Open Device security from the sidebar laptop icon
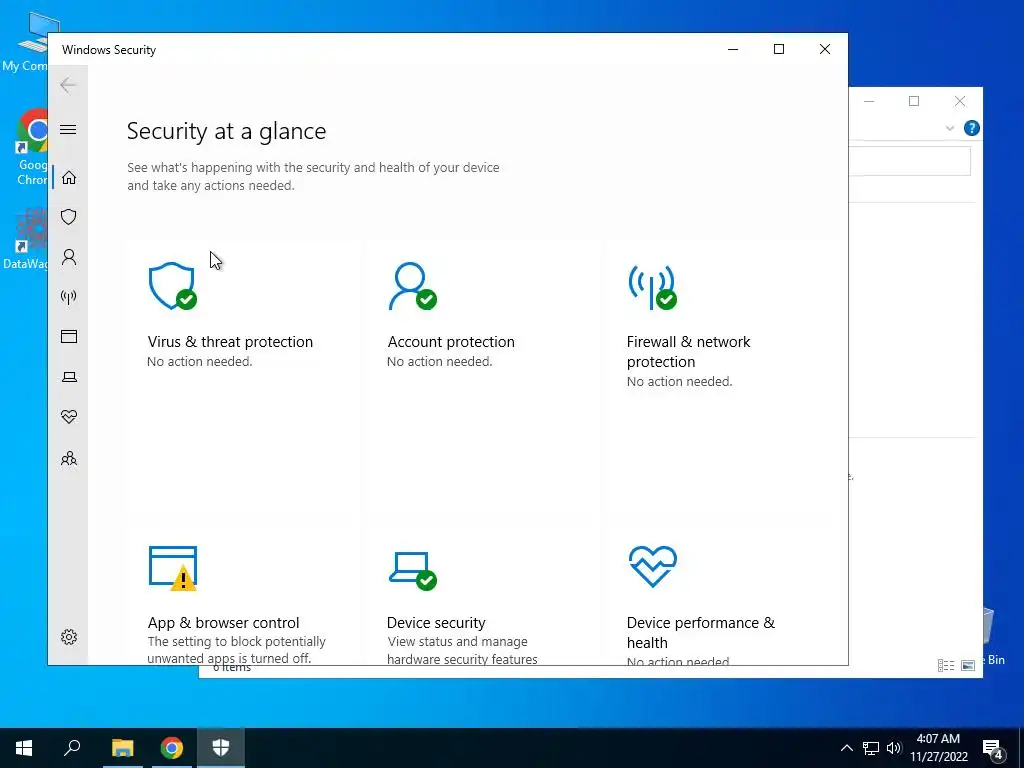Screen dimensions: 1024x768 click(69, 377)
